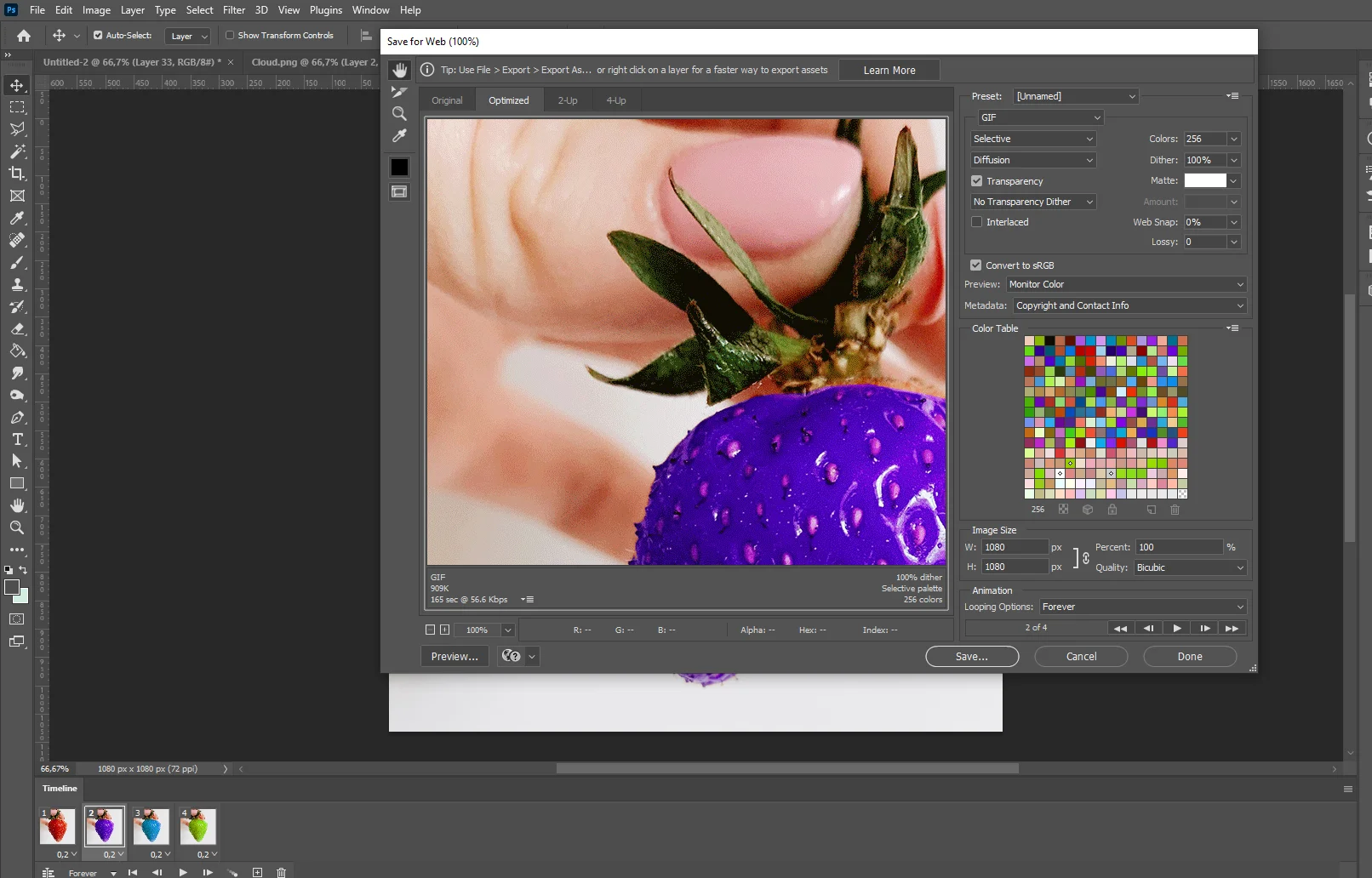Open the GIF file format dropdown
Viewport: 1372px width, 878px height.
click(x=1038, y=117)
